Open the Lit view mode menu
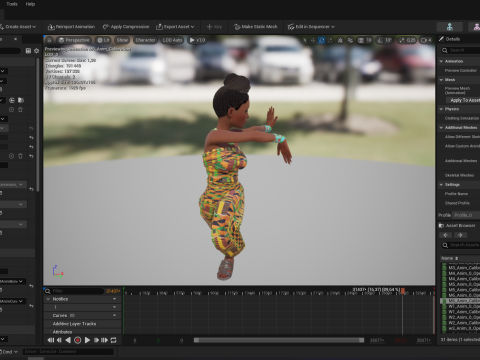 103,40
